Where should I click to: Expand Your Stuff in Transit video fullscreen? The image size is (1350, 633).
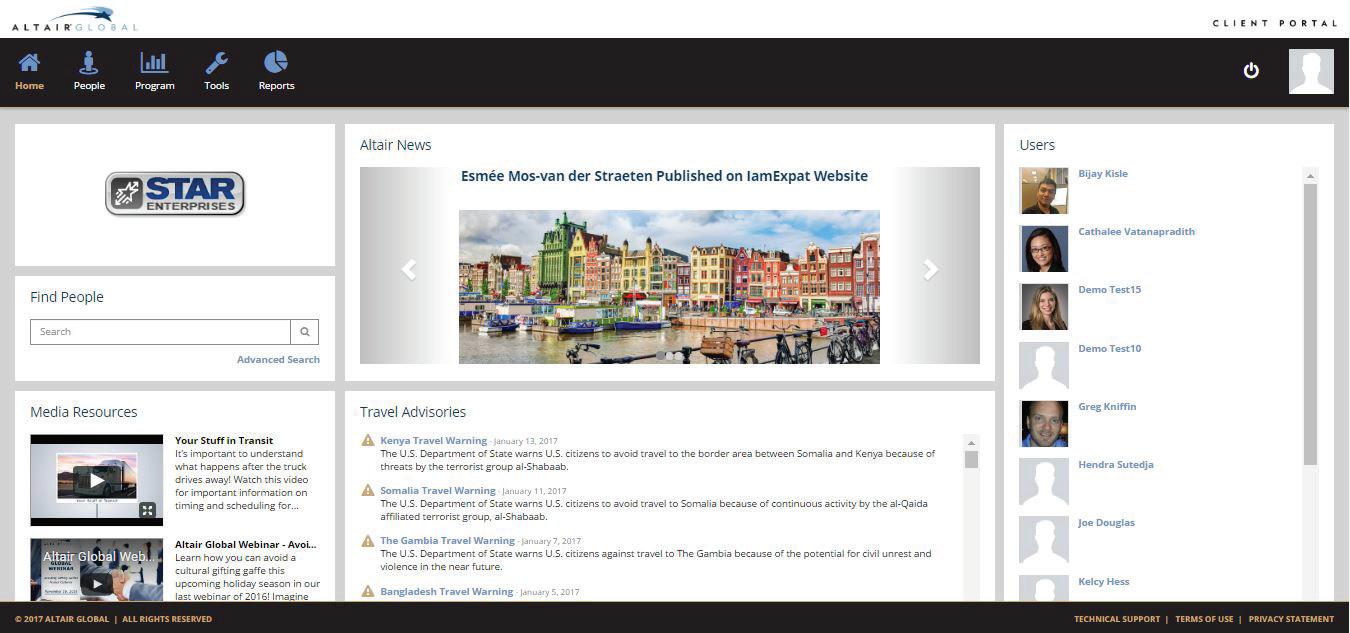tap(147, 510)
